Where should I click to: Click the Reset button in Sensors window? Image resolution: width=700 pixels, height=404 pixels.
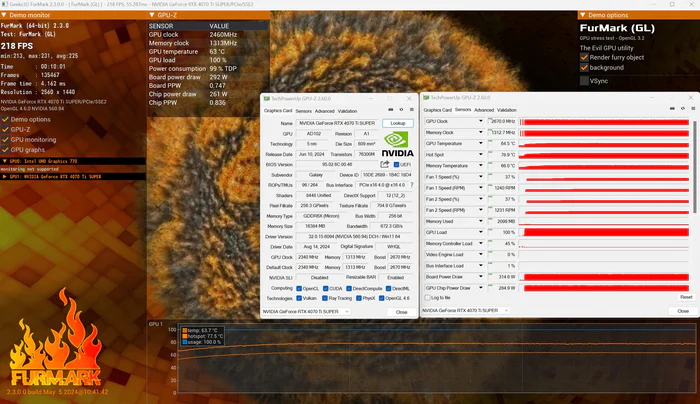pos(686,297)
